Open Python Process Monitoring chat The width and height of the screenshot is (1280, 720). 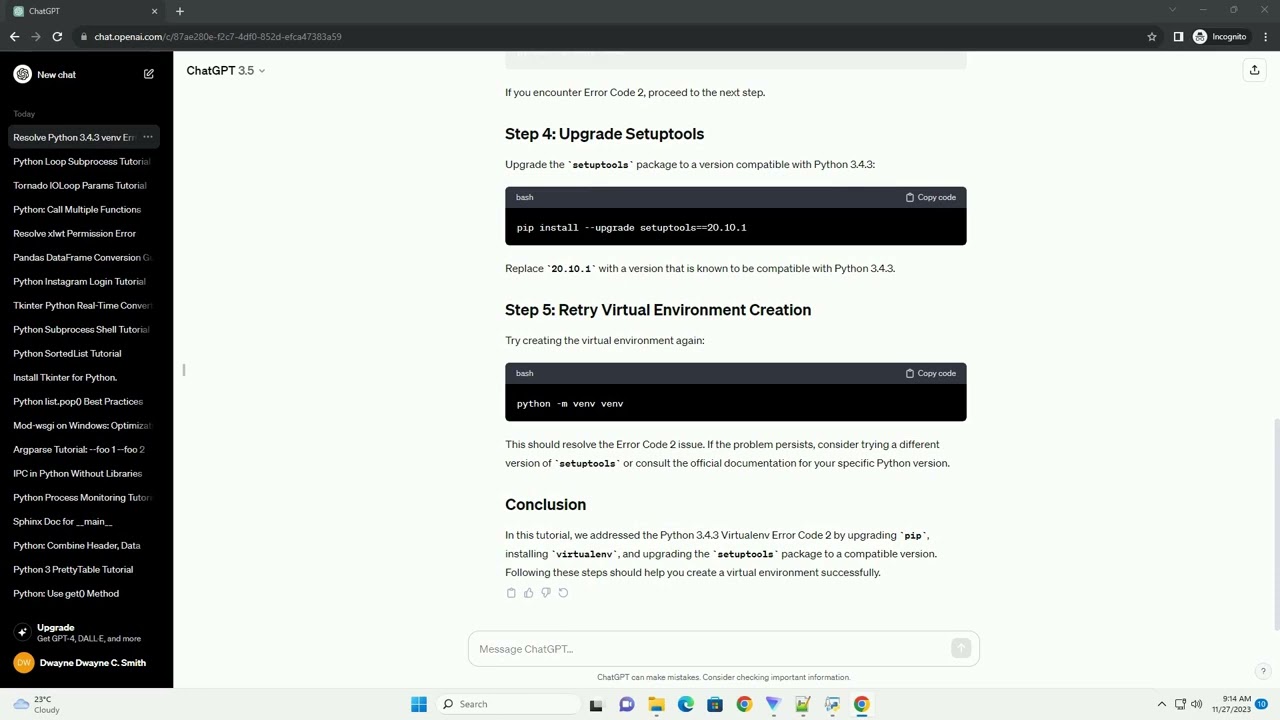click(83, 497)
